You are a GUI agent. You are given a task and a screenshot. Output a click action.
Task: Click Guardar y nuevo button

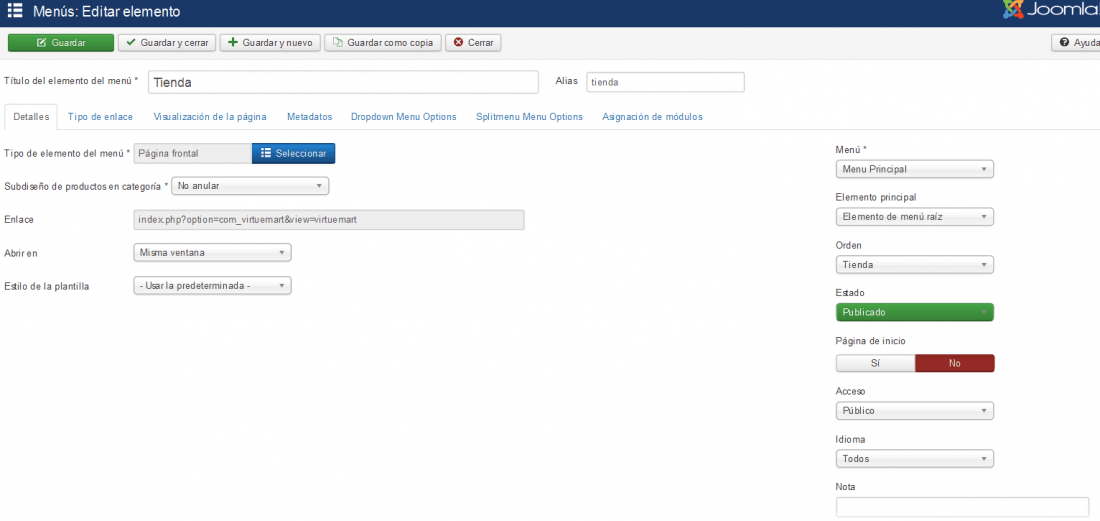[x=271, y=43]
